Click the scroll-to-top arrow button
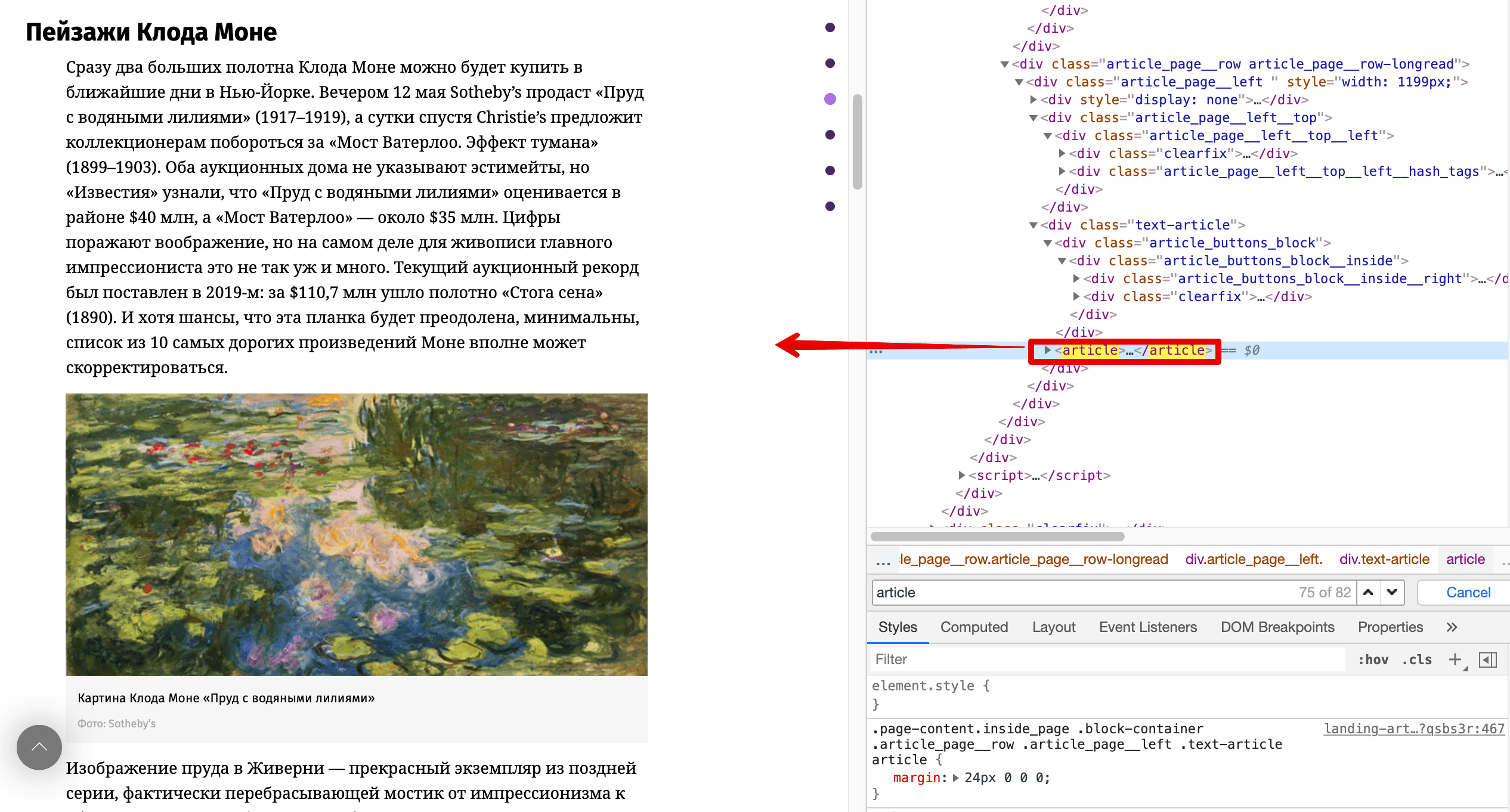 39,747
